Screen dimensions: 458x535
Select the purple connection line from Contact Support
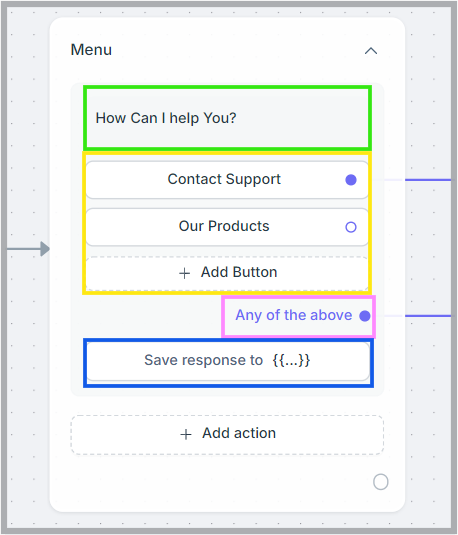click(428, 180)
